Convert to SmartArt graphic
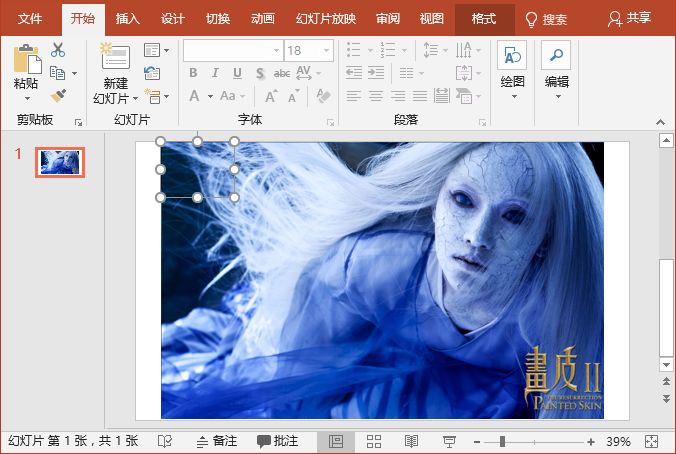The height and width of the screenshot is (454, 676). click(464, 96)
